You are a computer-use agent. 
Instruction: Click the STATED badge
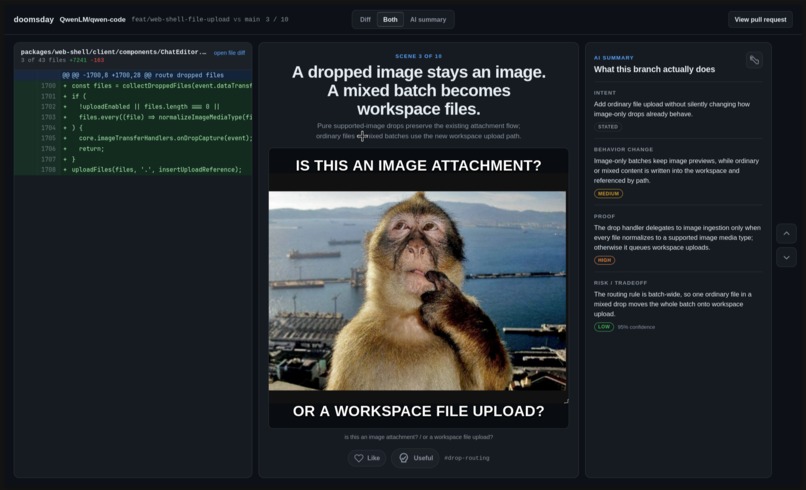coord(608,126)
